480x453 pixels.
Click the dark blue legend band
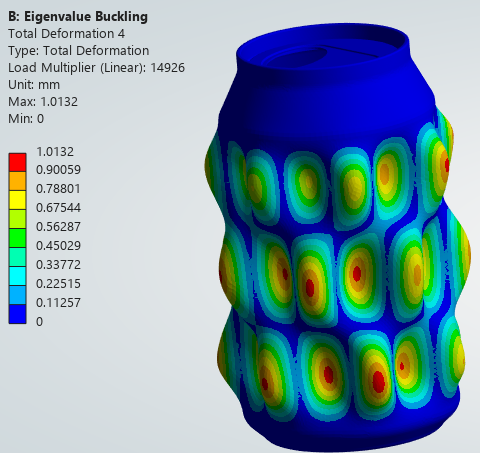17,314
